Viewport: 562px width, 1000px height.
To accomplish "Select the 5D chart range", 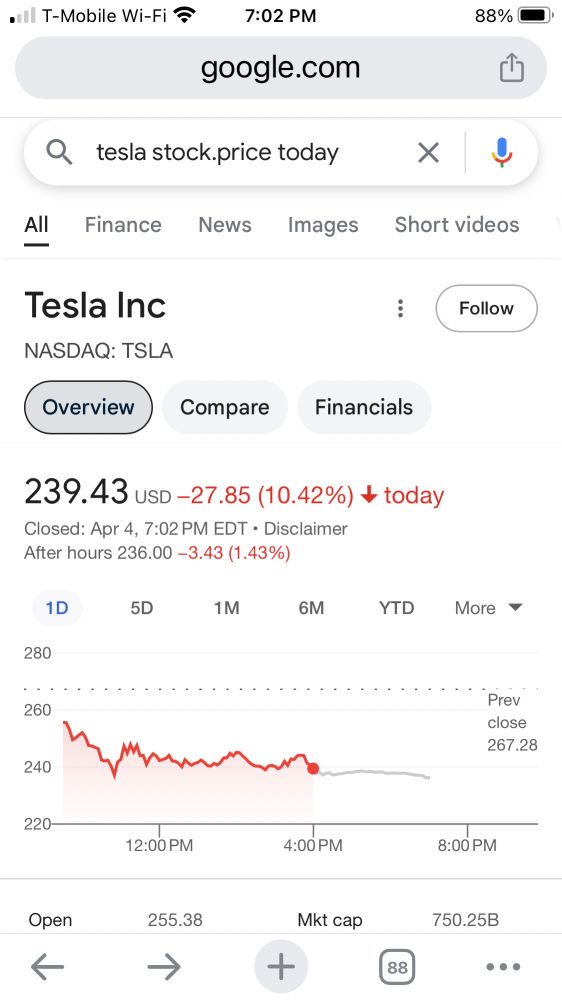I will point(142,608).
